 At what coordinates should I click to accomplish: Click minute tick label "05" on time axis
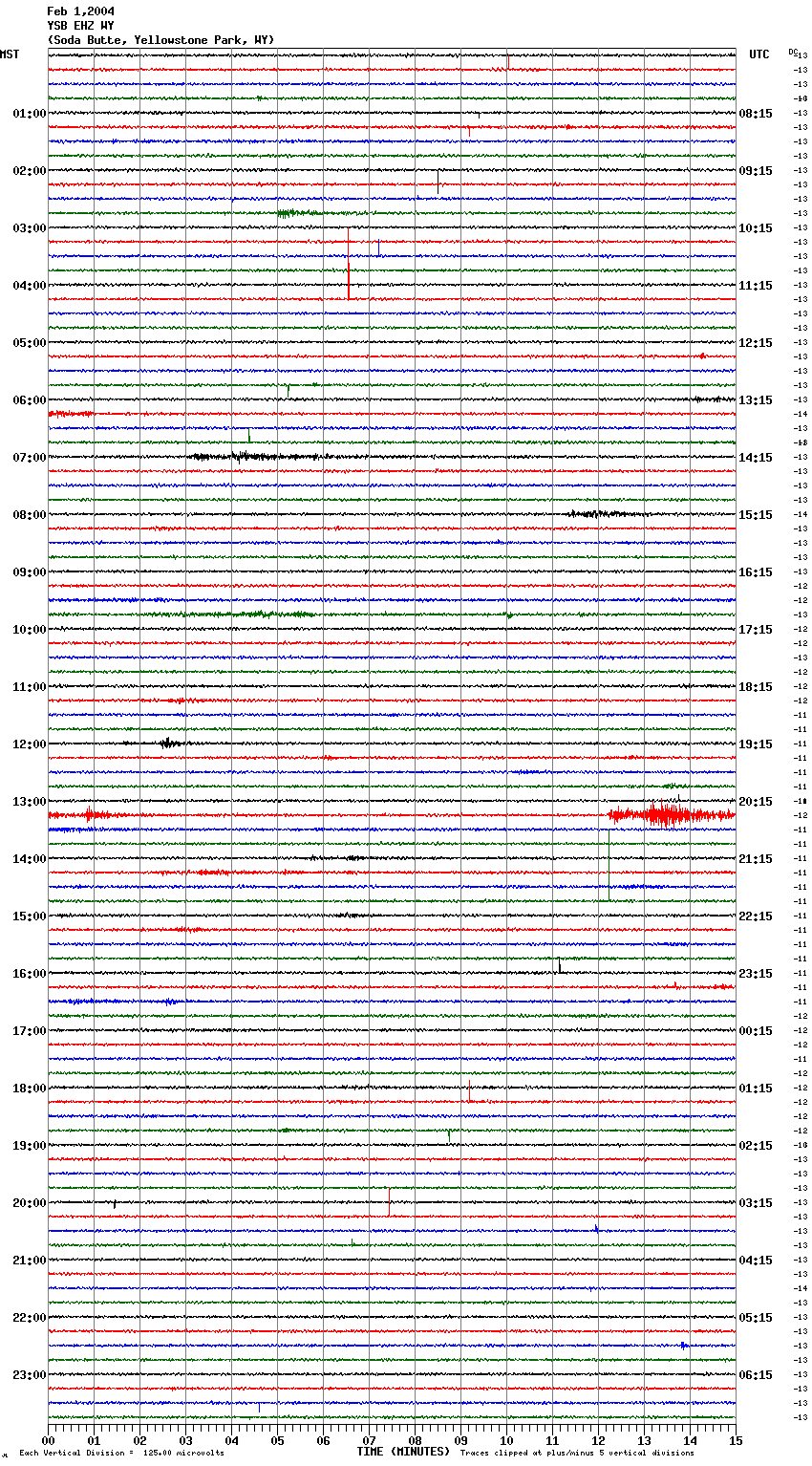(277, 1440)
